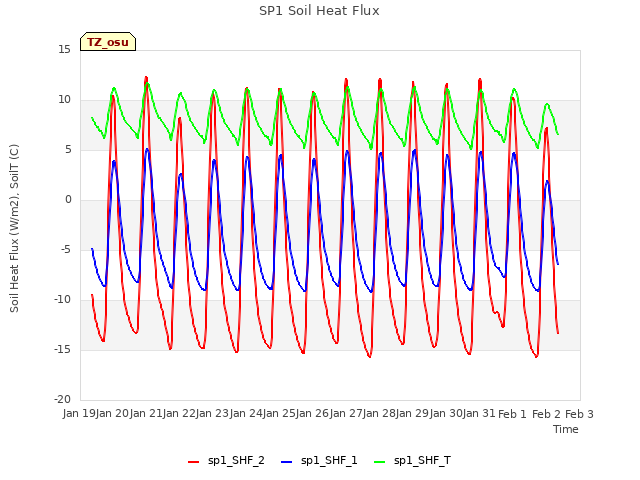Click the Jan 25 x-axis label
This screenshot has height=480, width=640.
pos(279,413)
